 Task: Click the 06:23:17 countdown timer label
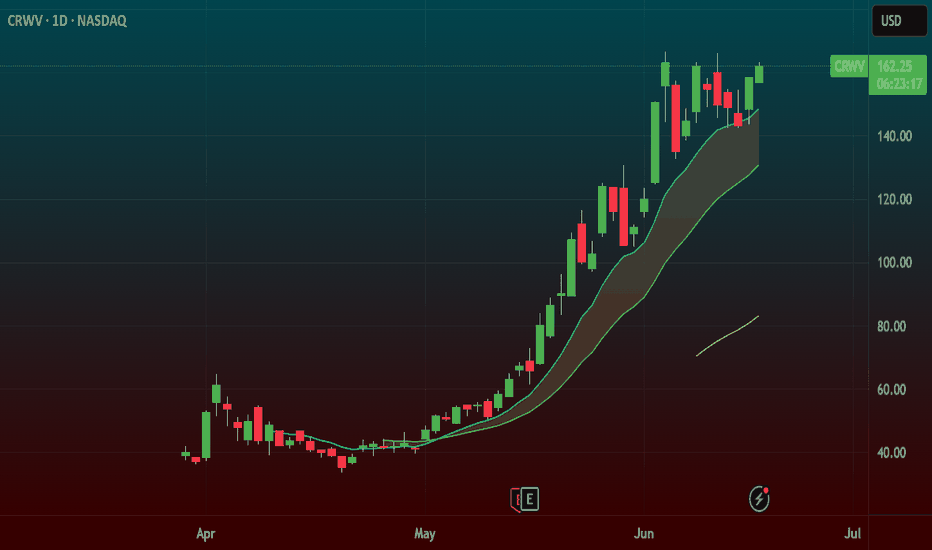coord(899,84)
